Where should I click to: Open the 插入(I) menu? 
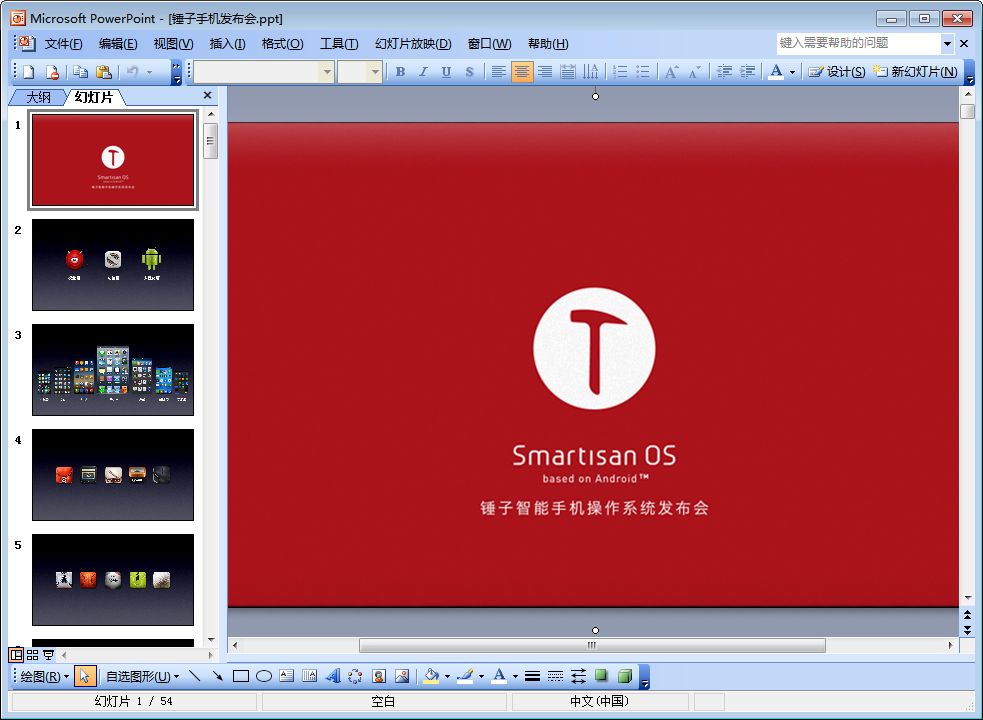tap(227, 44)
